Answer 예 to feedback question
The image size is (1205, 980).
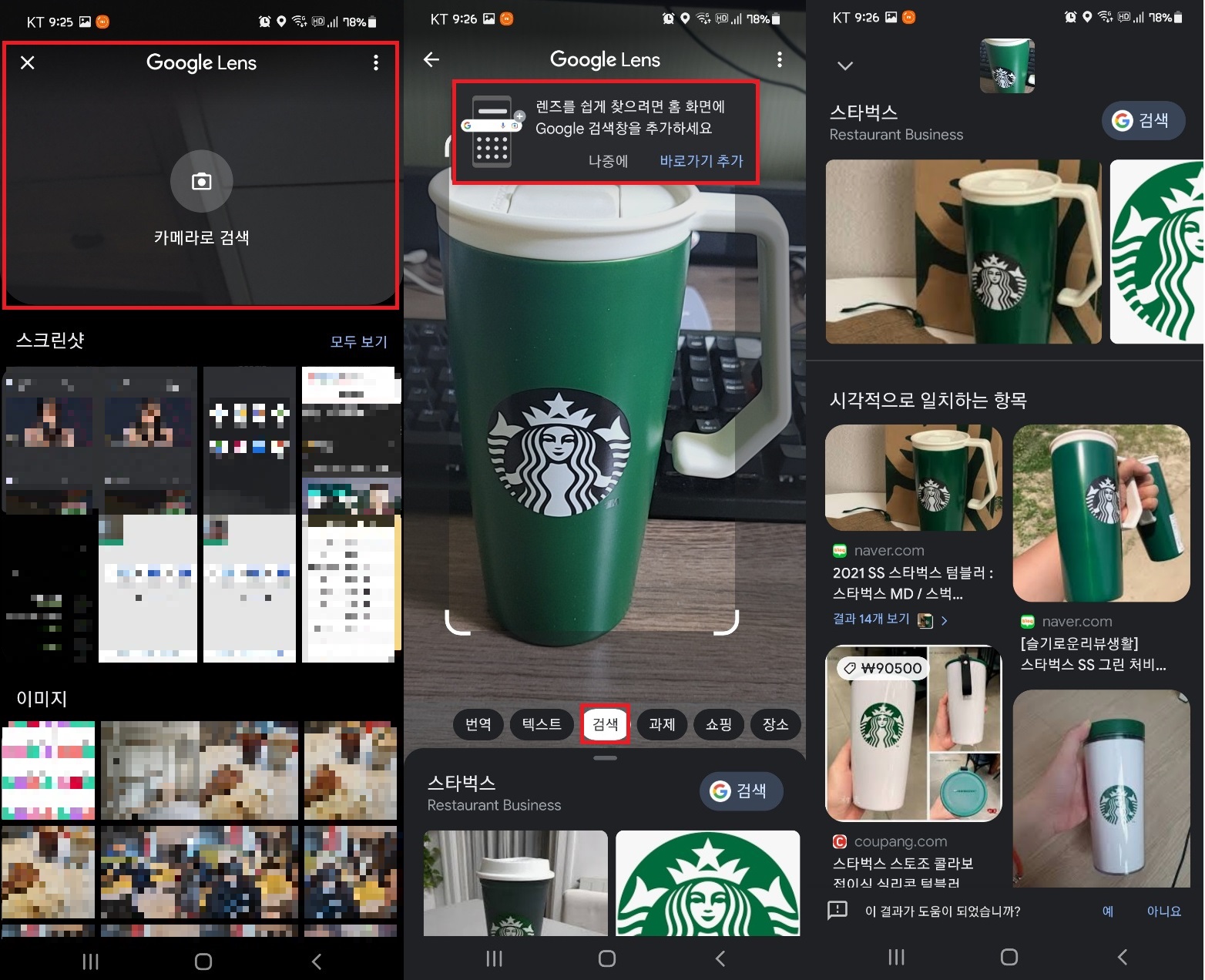[1108, 911]
